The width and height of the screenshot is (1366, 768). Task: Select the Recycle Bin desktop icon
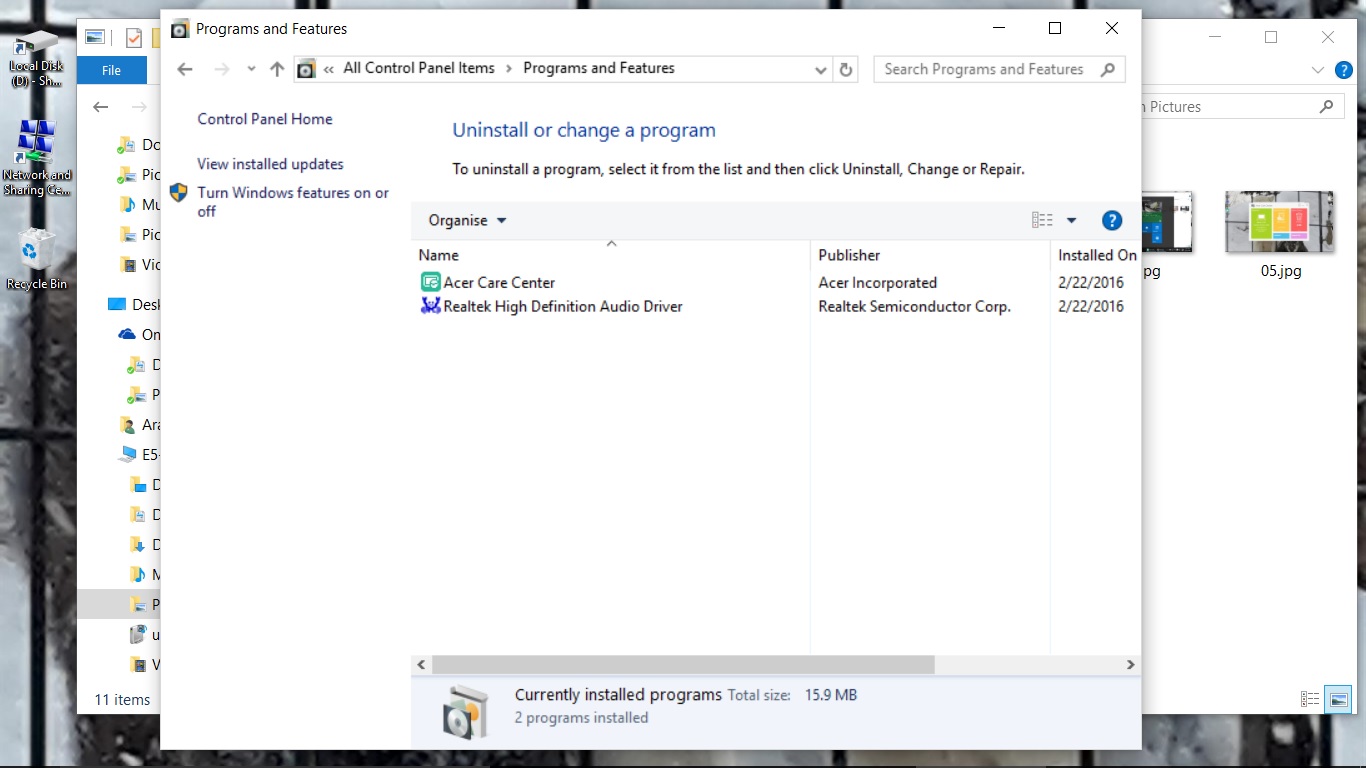coord(37,258)
